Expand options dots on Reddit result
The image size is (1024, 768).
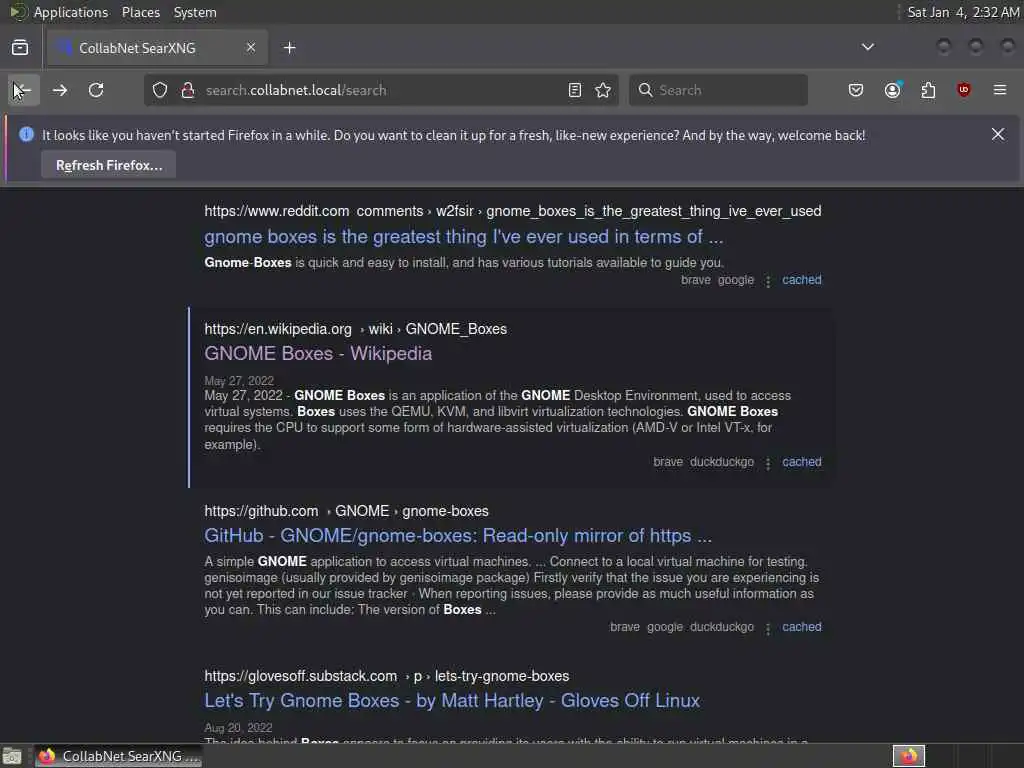768,281
